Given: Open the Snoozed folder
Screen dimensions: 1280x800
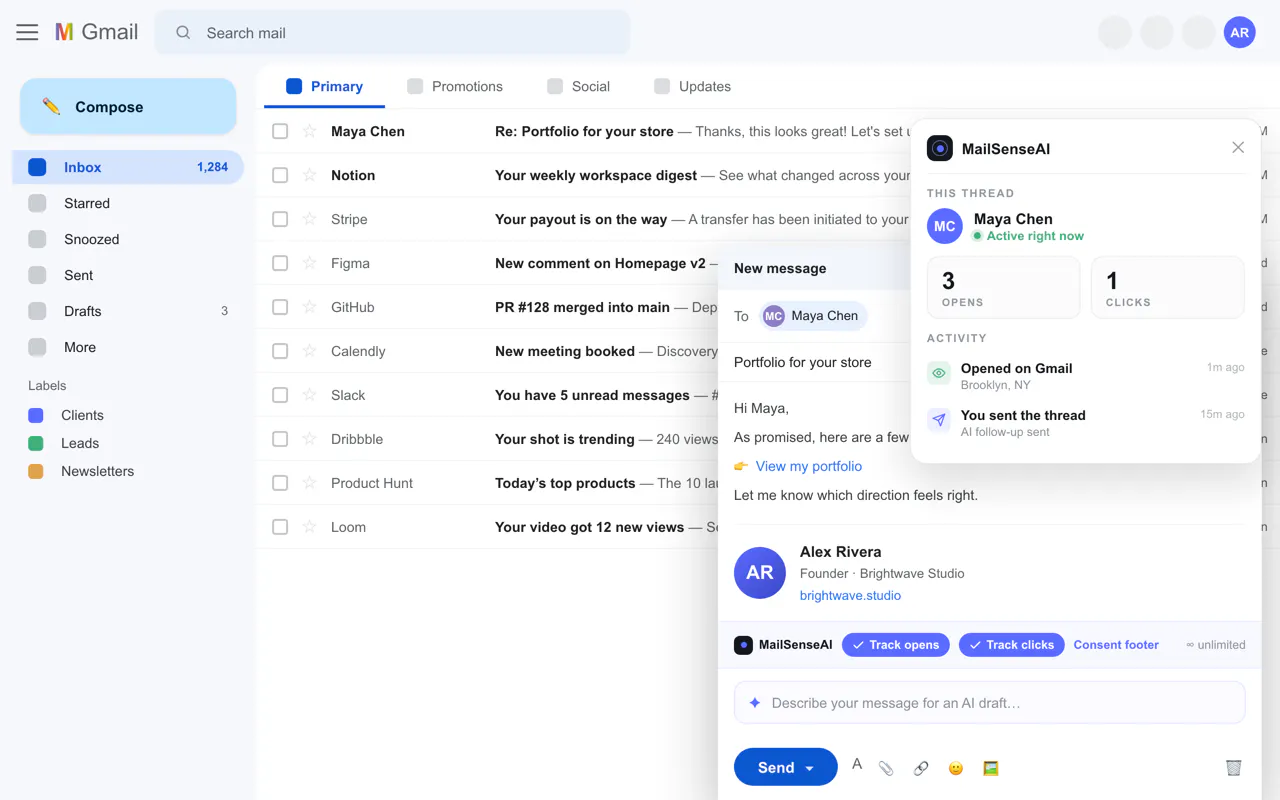Looking at the screenshot, I should pos(128,239).
